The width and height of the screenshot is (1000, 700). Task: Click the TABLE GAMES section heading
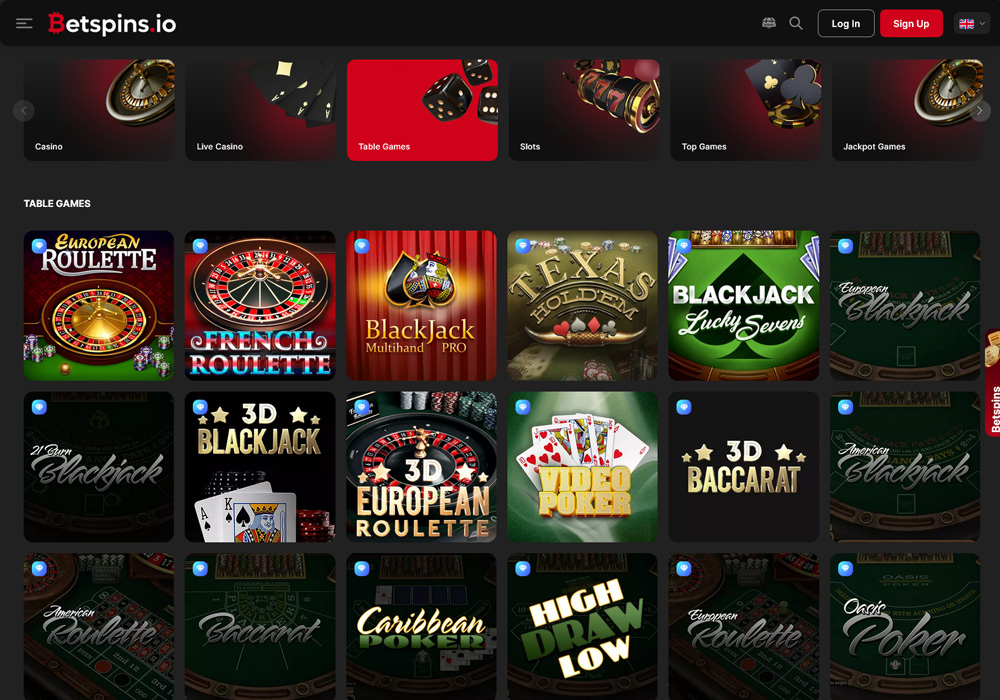(x=57, y=203)
